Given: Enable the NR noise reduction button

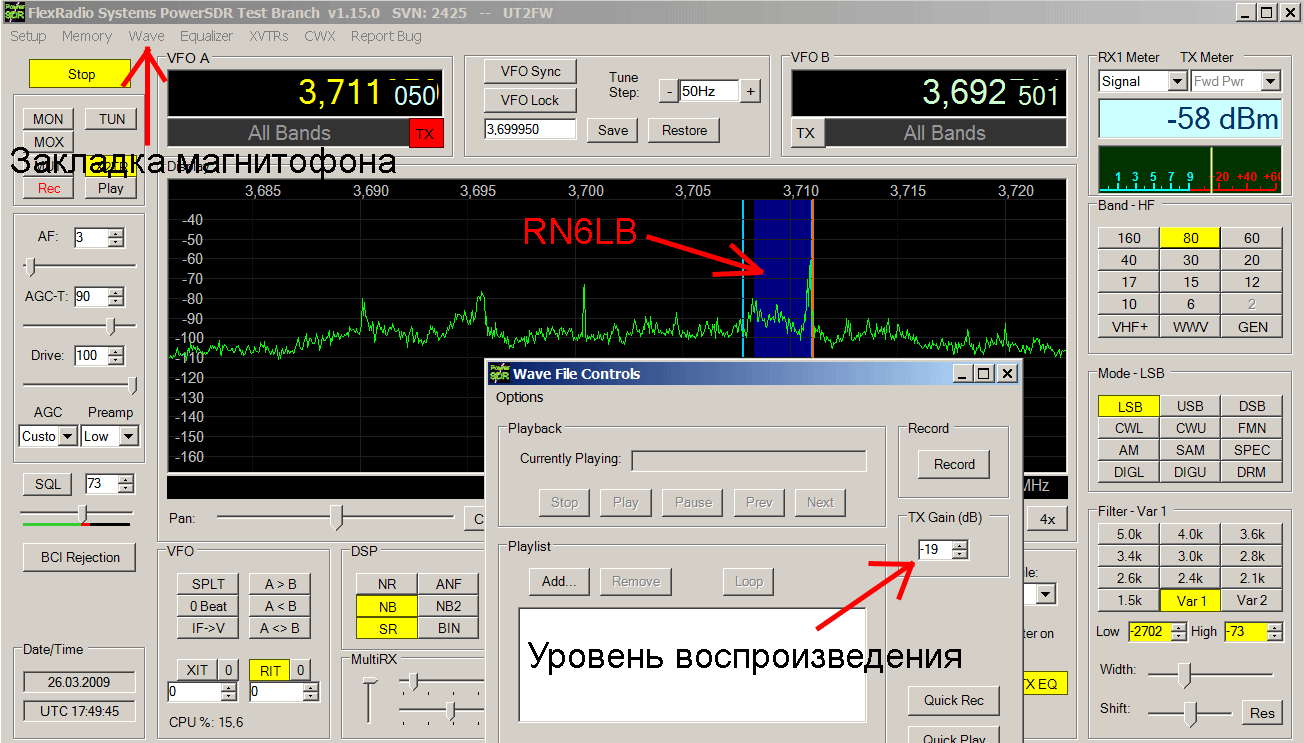Looking at the screenshot, I should click(387, 584).
